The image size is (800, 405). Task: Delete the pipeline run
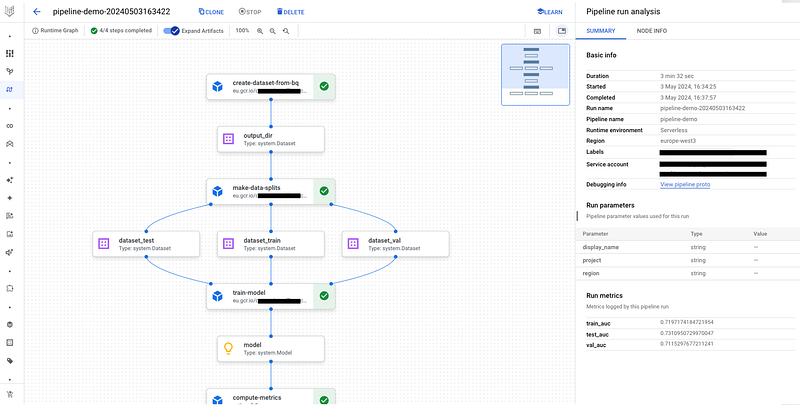290,12
